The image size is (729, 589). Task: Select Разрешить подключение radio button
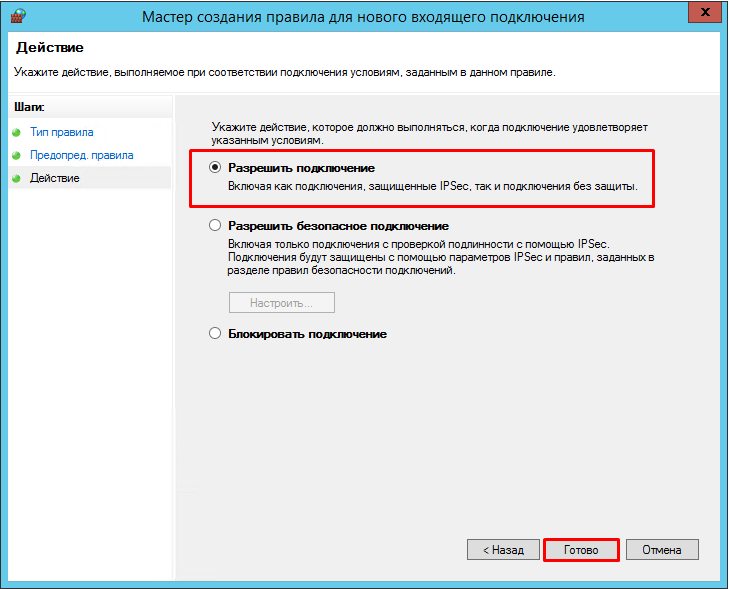point(215,167)
